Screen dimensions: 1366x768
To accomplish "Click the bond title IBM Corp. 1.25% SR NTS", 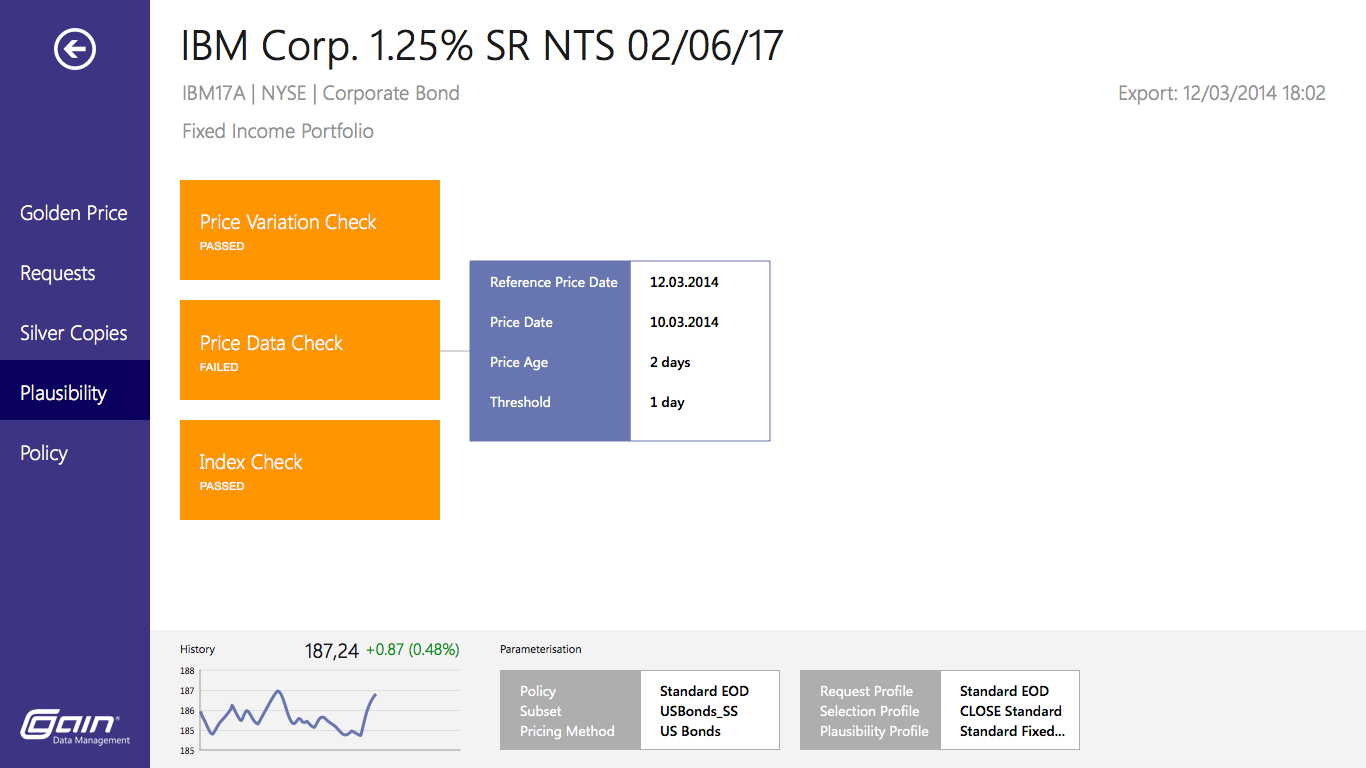I will 482,46.
